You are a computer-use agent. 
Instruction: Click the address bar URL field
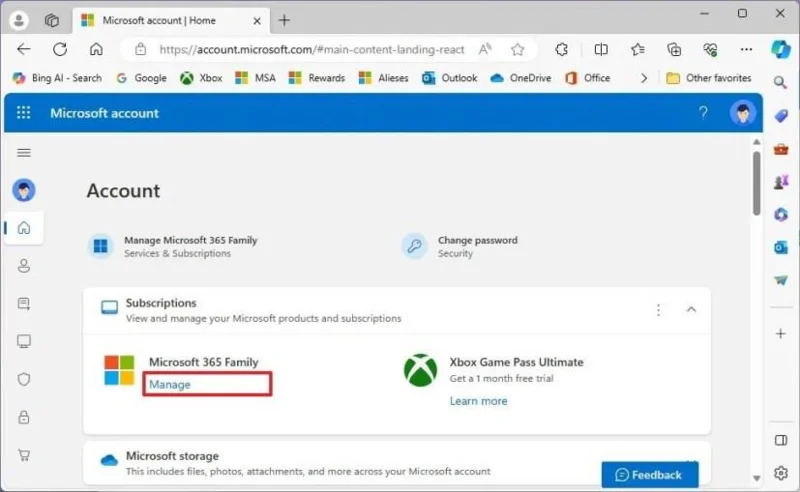[311, 50]
